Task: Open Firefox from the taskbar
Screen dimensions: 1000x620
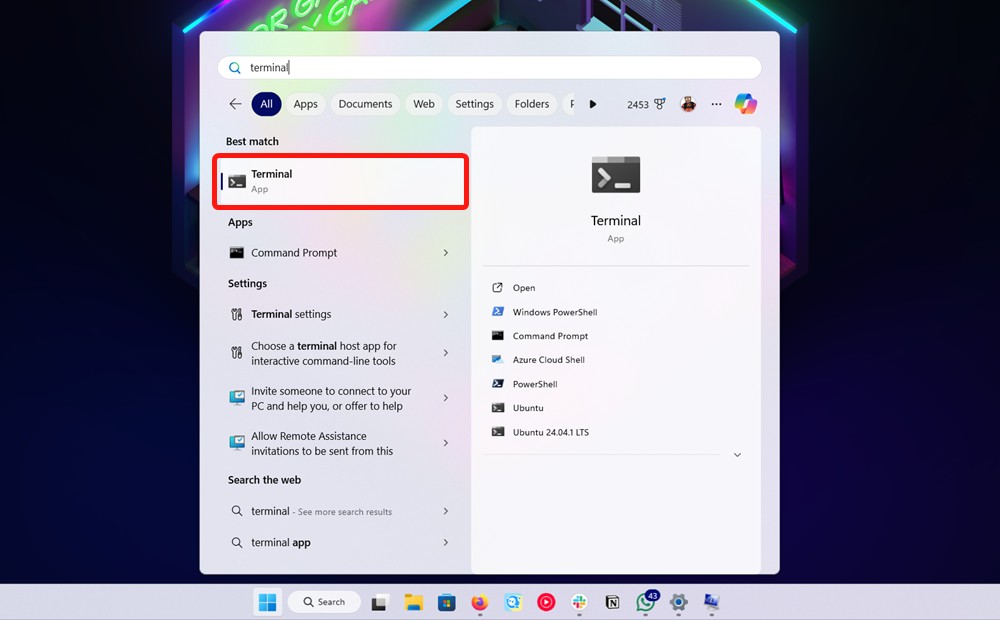Action: click(480, 602)
